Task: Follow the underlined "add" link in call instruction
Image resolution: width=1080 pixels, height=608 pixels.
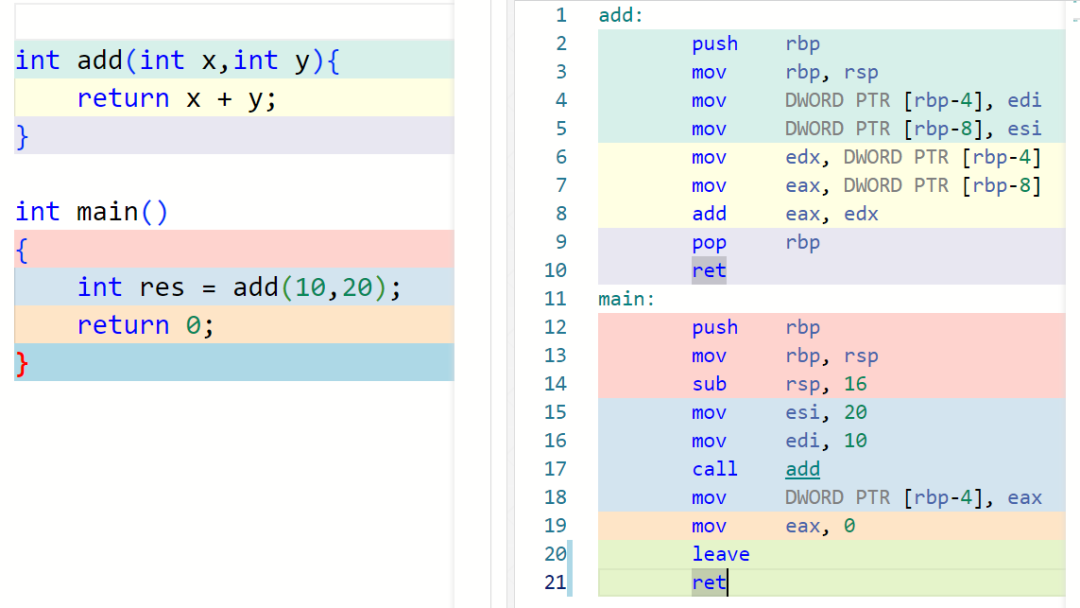Action: (802, 469)
